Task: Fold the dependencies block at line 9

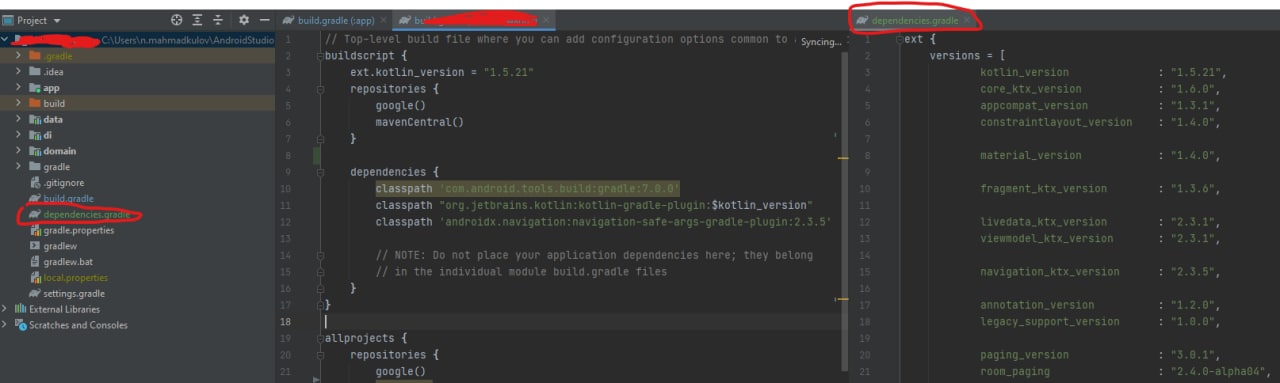Action: click(319, 172)
